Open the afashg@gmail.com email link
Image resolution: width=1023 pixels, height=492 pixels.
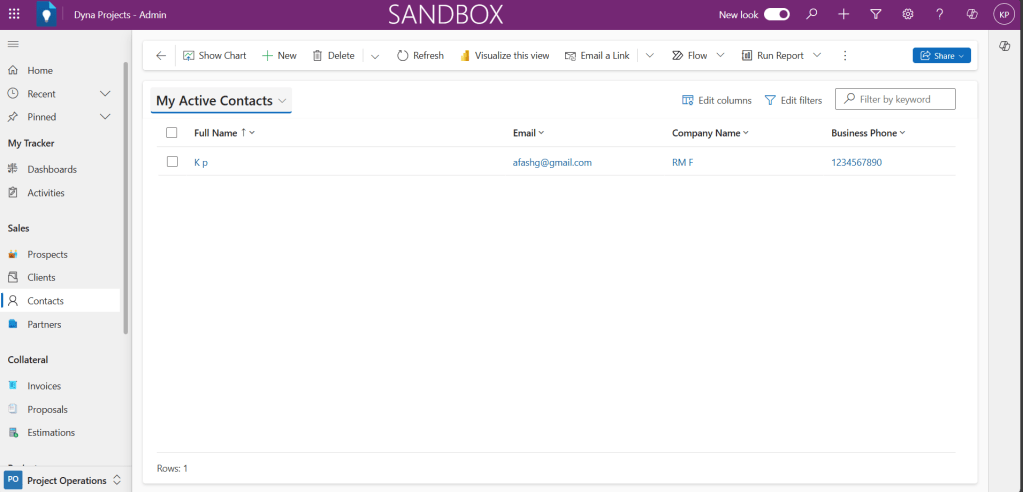pyautogui.click(x=552, y=162)
